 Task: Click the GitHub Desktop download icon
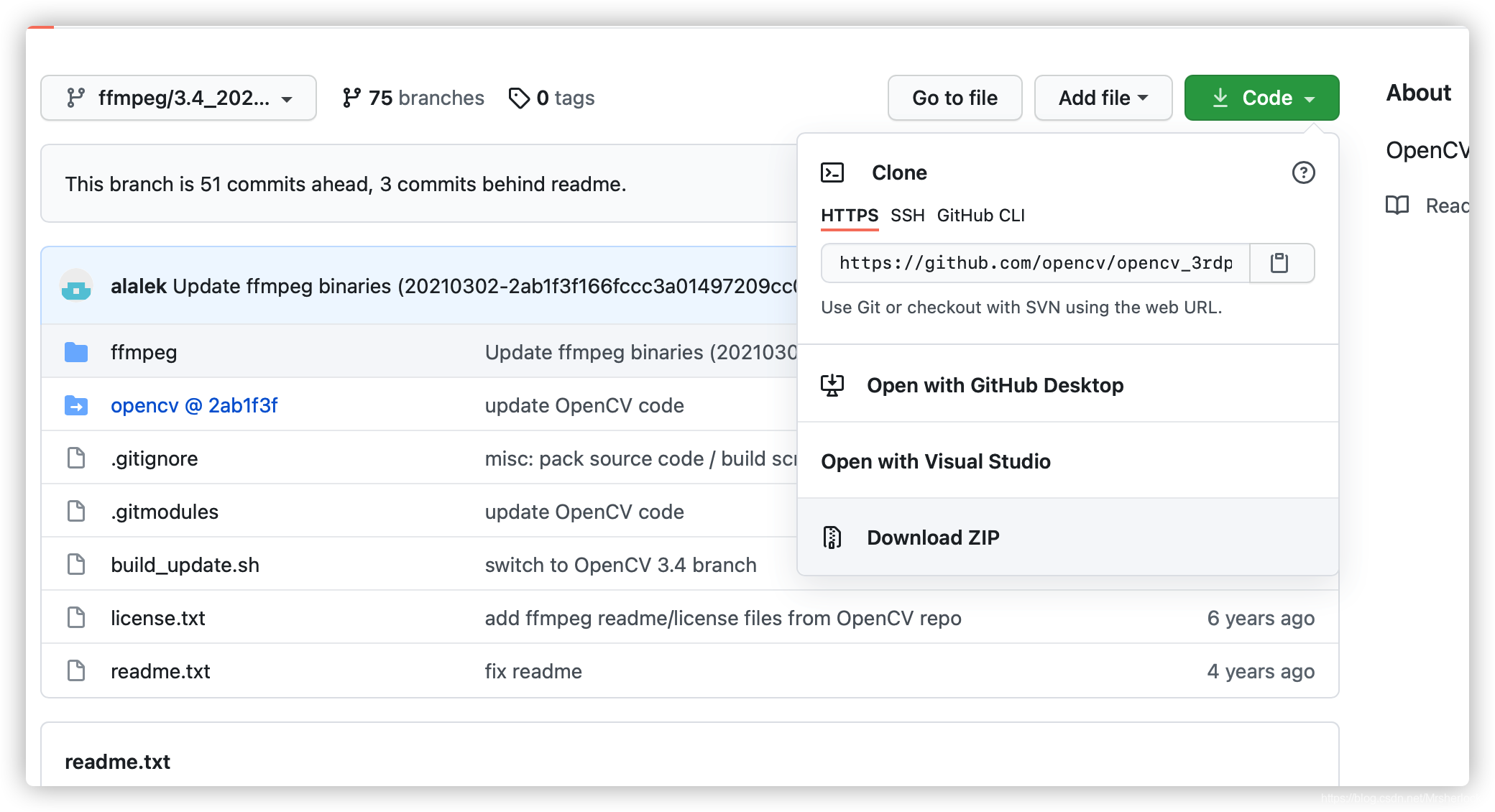832,385
